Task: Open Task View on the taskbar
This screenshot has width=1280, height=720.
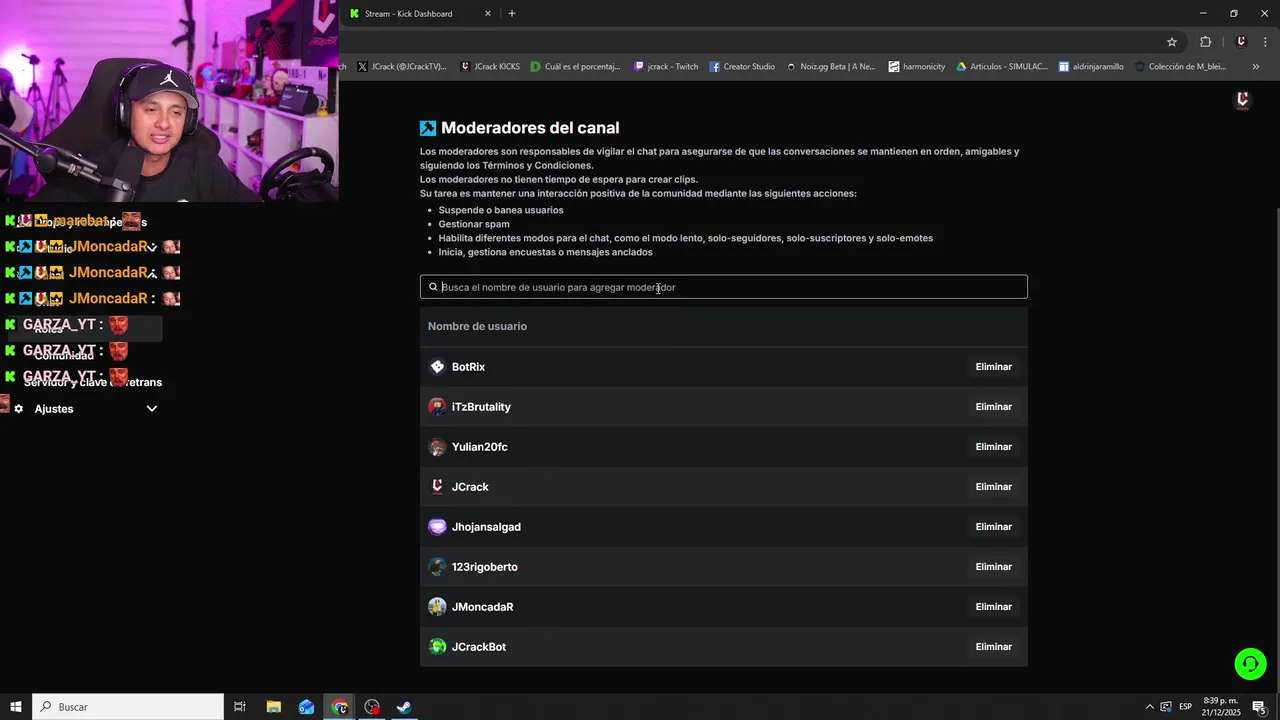Action: pyautogui.click(x=240, y=707)
